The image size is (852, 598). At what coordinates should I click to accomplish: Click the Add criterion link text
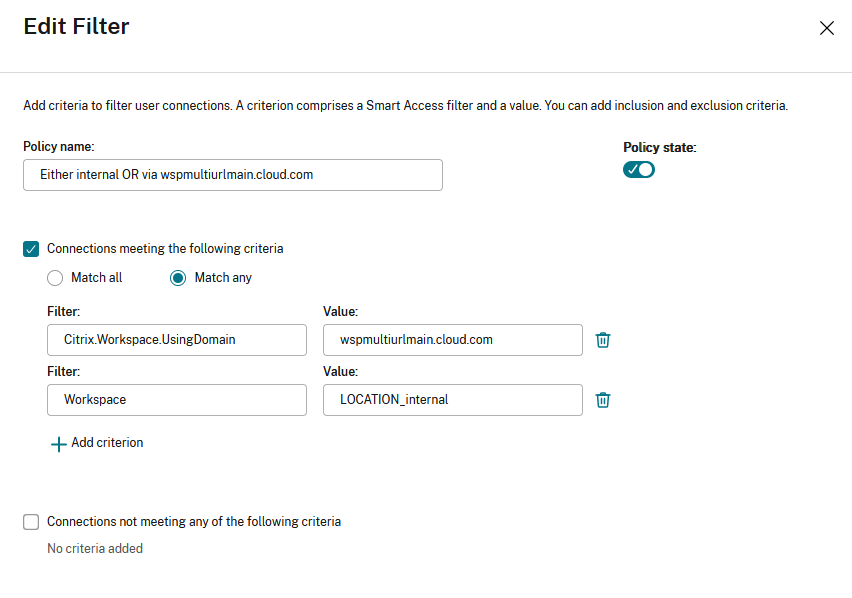[107, 443]
